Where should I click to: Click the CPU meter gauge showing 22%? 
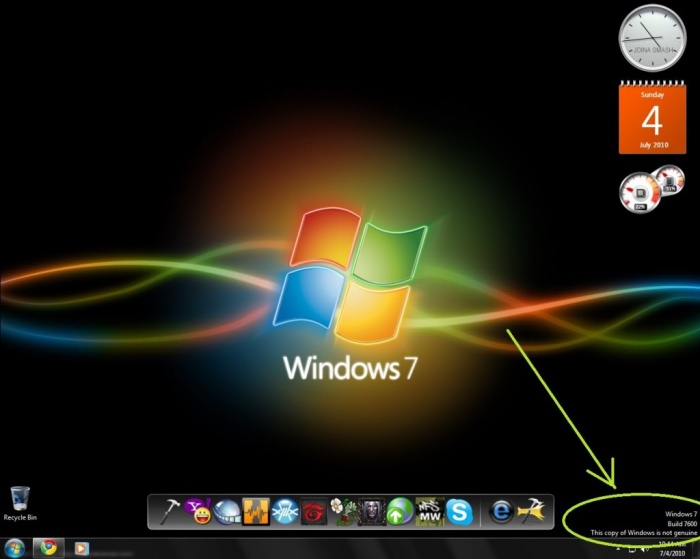[640, 192]
